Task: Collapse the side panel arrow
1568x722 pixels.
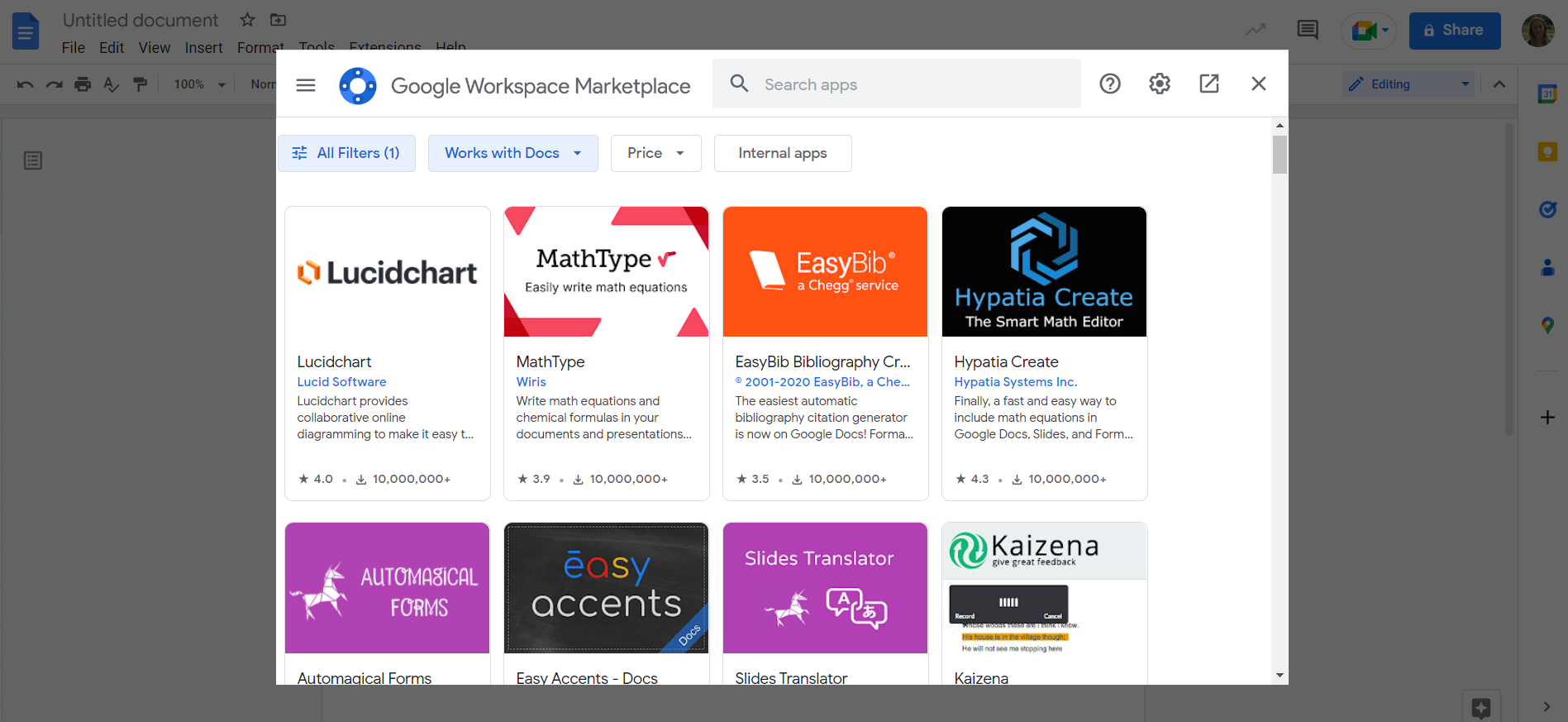Action: tap(1547, 707)
